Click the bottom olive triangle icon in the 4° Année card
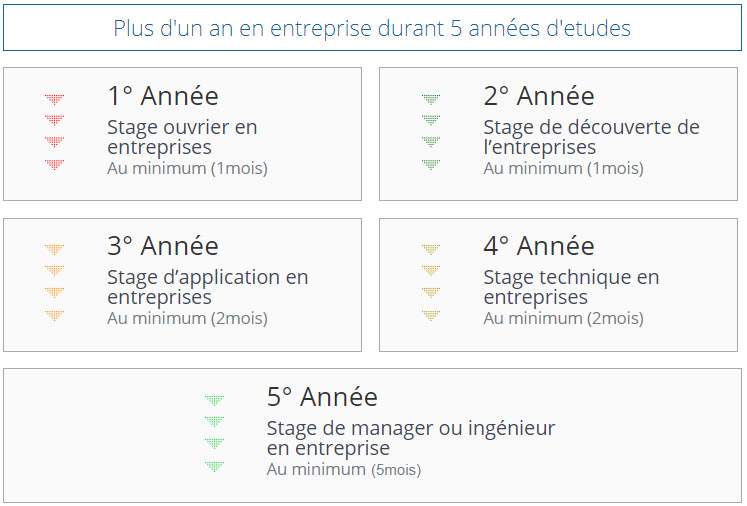Screen dimensions: 747x506 click(x=431, y=315)
